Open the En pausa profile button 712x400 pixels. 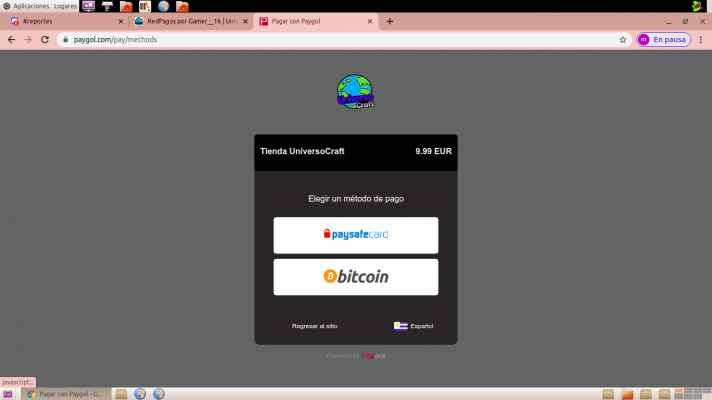(663, 40)
